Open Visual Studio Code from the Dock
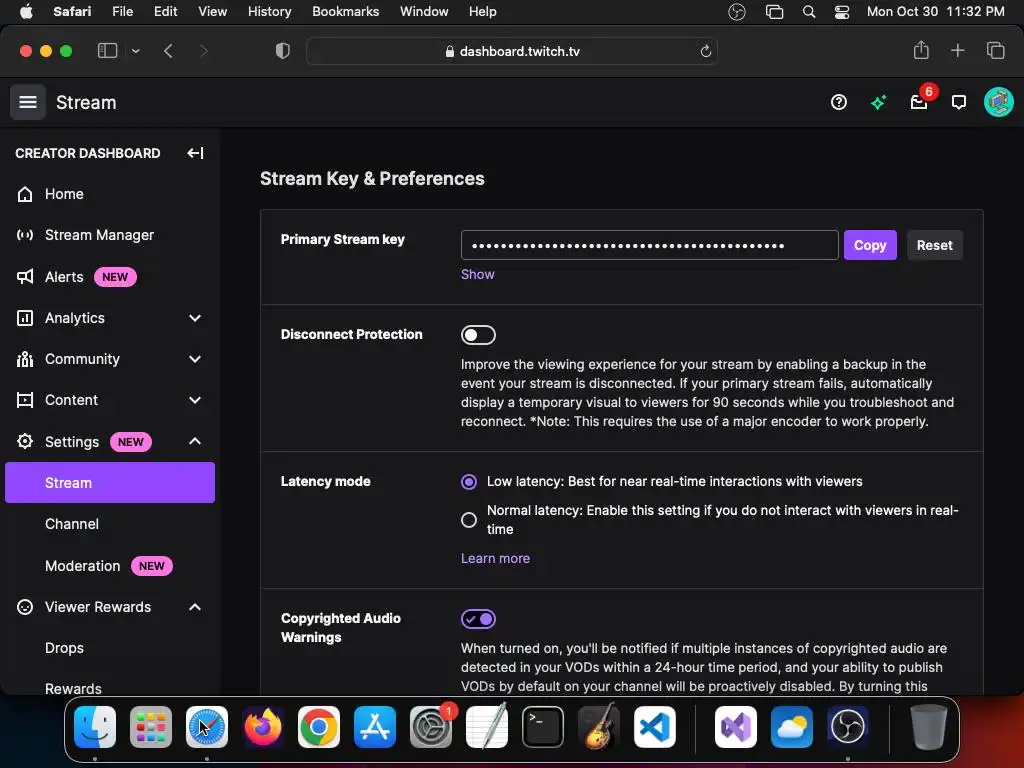Screen dimensions: 1024x768 [654, 727]
